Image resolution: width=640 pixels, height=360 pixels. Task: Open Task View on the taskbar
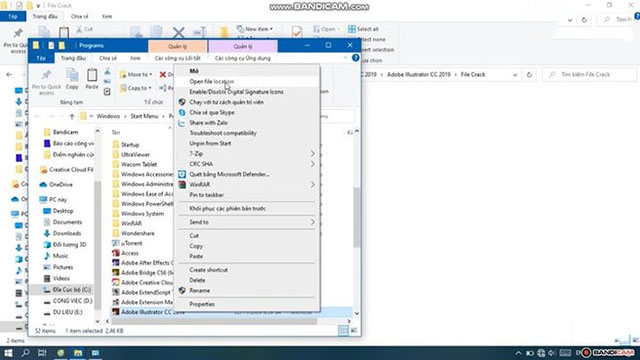[42, 353]
